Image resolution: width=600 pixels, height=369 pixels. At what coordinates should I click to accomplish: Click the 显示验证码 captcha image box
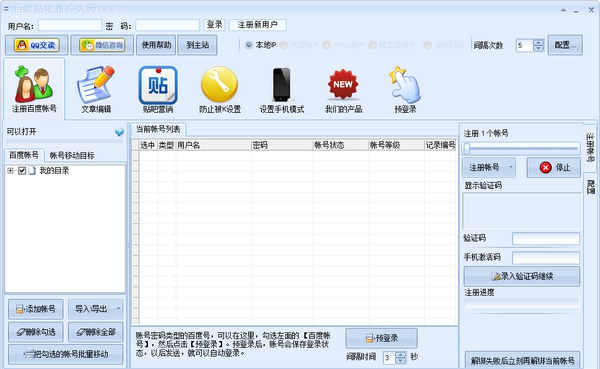522,211
